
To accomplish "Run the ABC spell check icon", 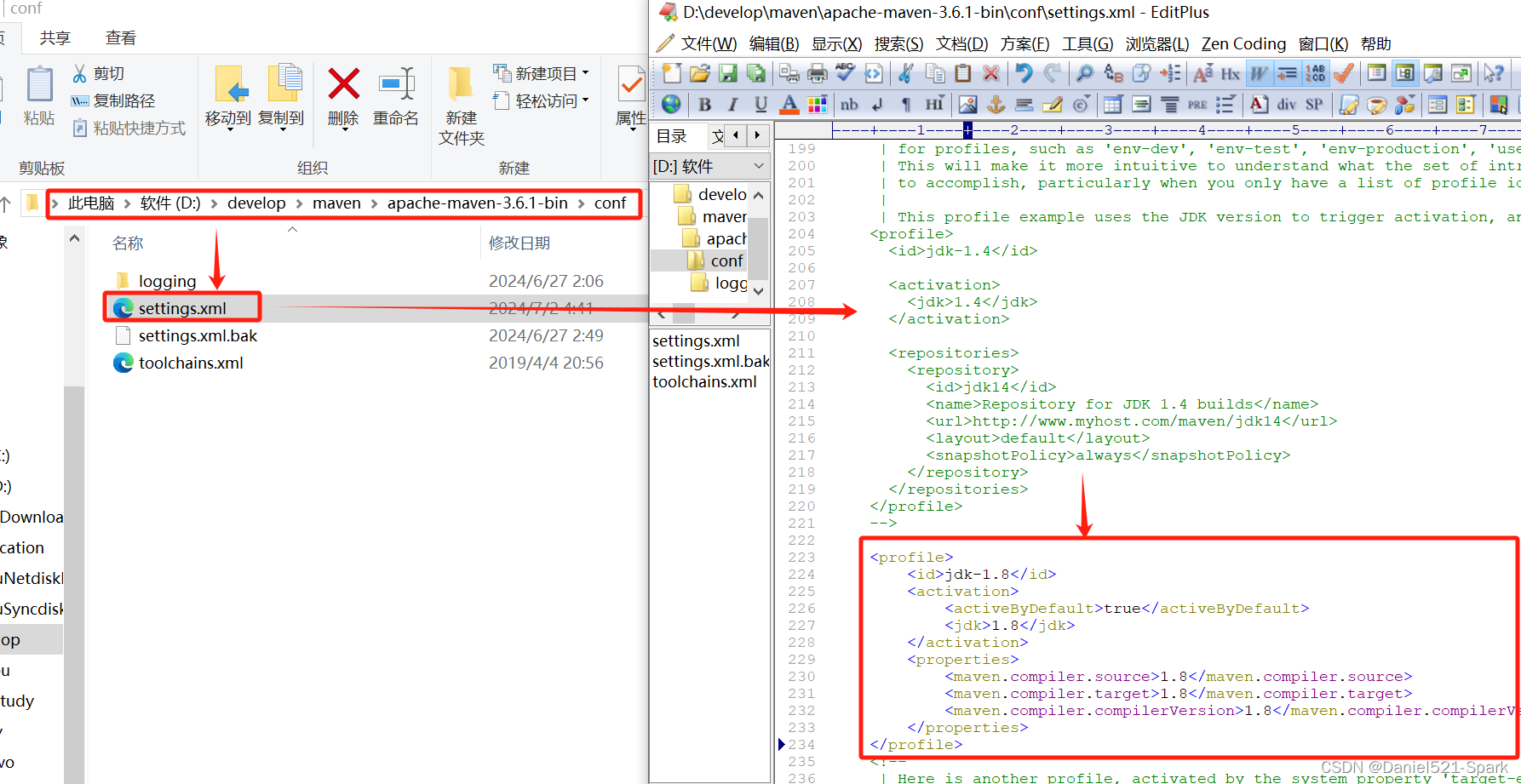I will [845, 74].
